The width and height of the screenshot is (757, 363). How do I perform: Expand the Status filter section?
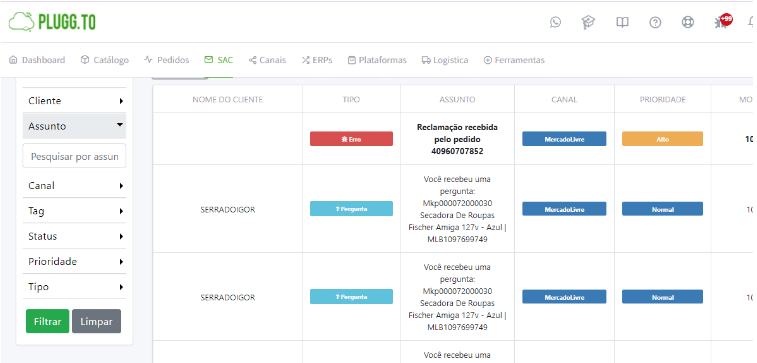74,236
